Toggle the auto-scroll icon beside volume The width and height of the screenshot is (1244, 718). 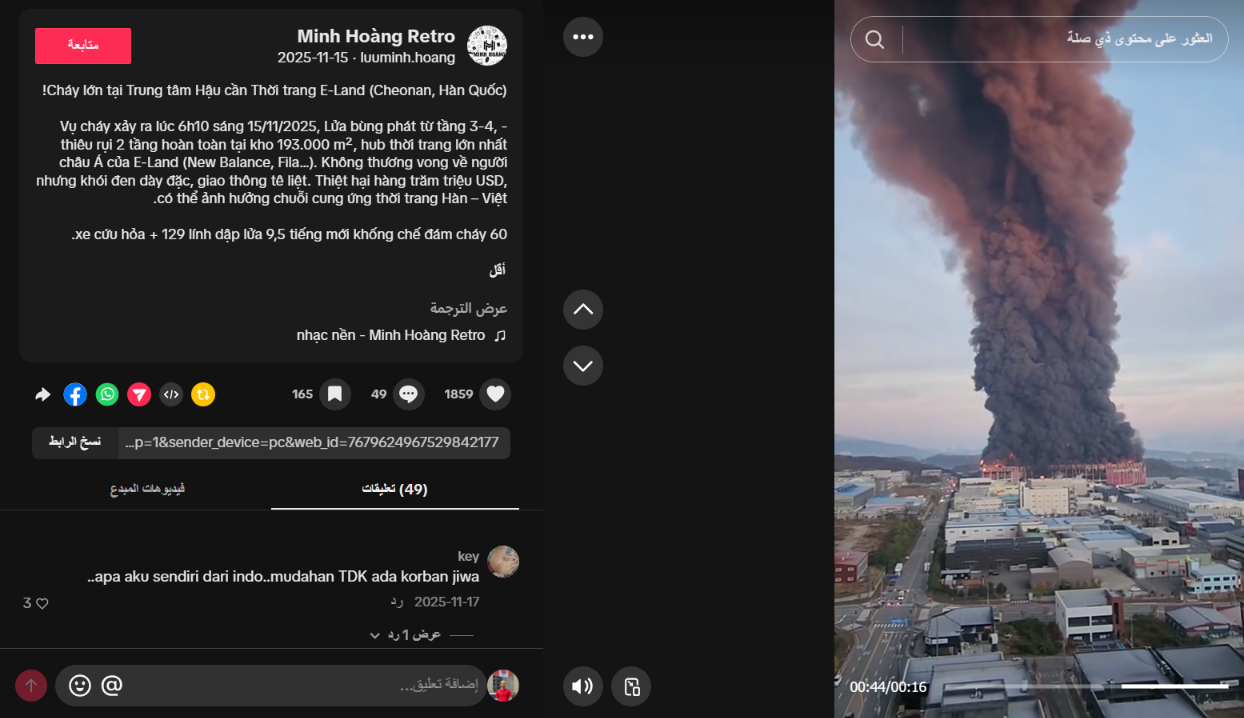[x=631, y=686]
